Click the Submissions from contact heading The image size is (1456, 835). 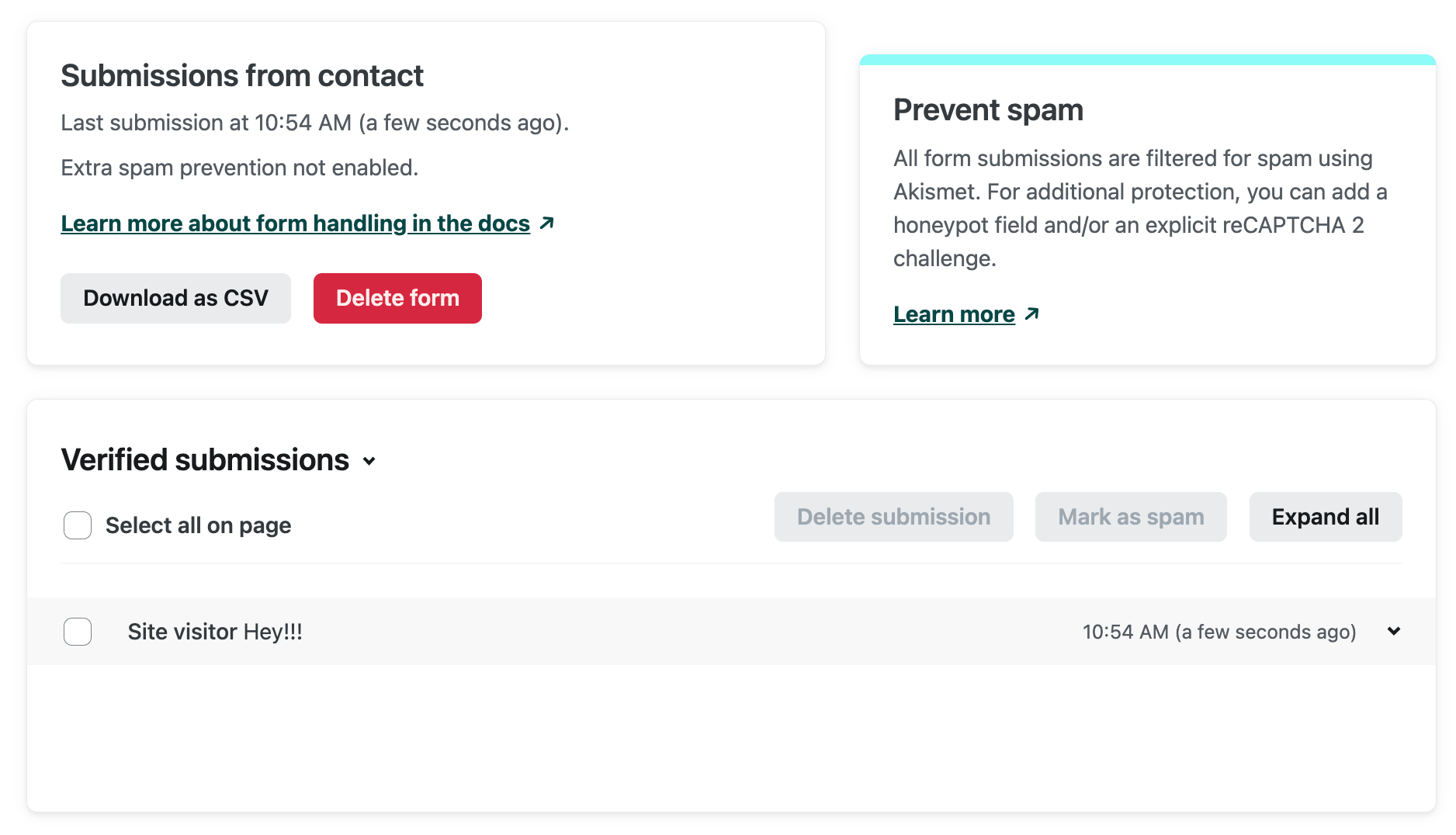[x=242, y=76]
